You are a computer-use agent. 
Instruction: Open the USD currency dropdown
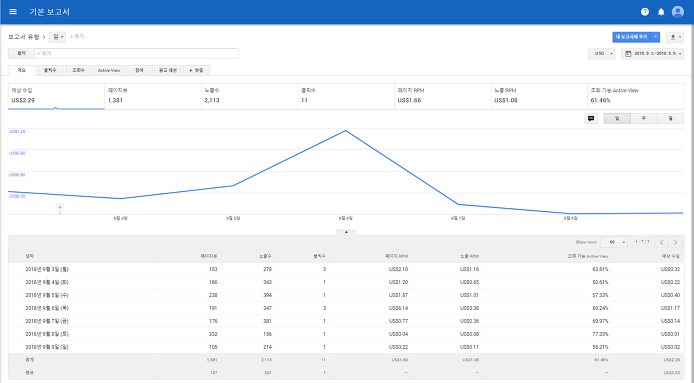point(601,54)
